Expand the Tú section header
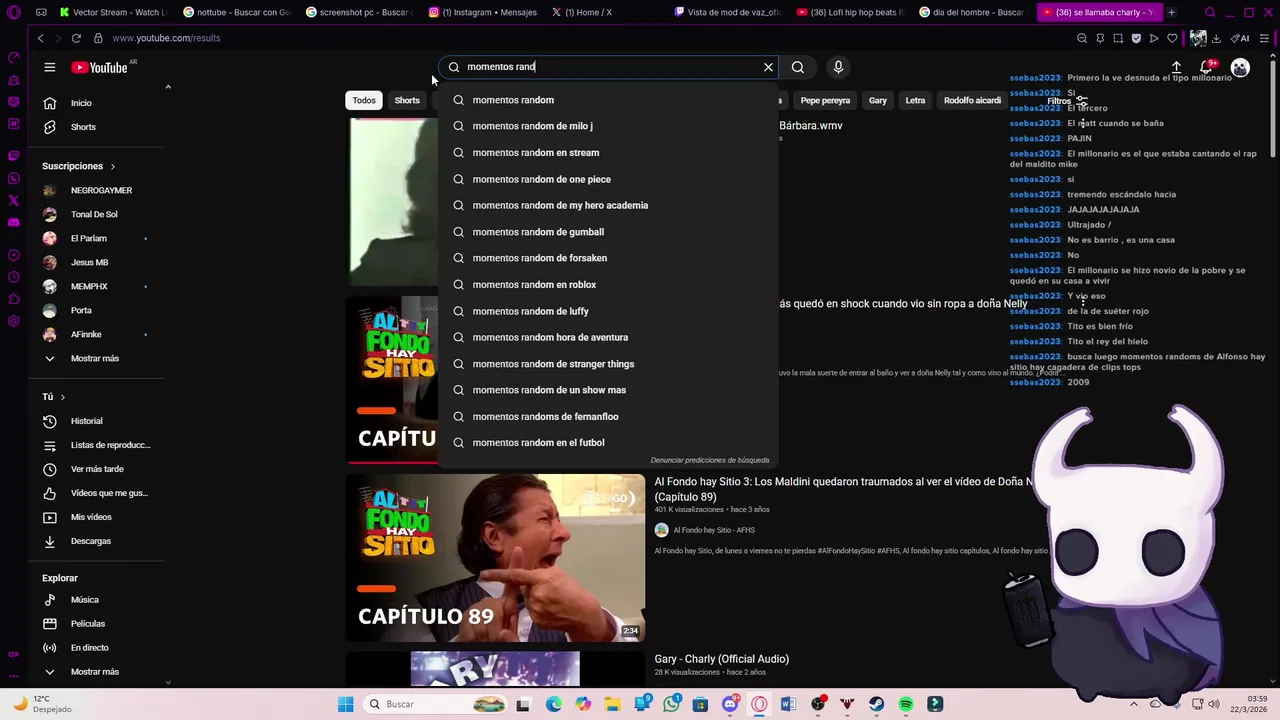Viewport: 1280px width, 720px height. (x=54, y=397)
